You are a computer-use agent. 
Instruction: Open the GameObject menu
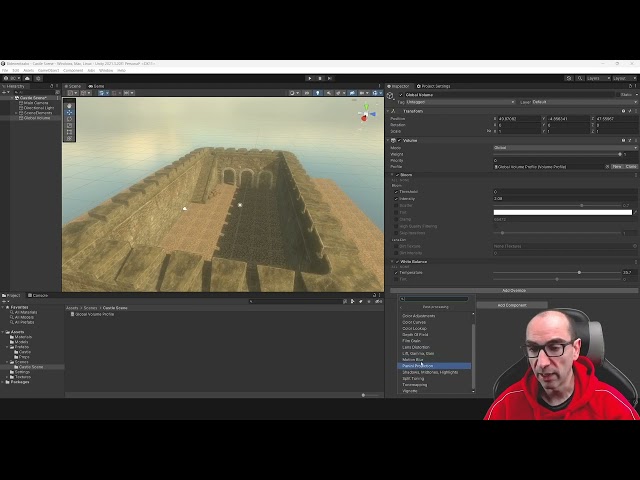point(48,70)
